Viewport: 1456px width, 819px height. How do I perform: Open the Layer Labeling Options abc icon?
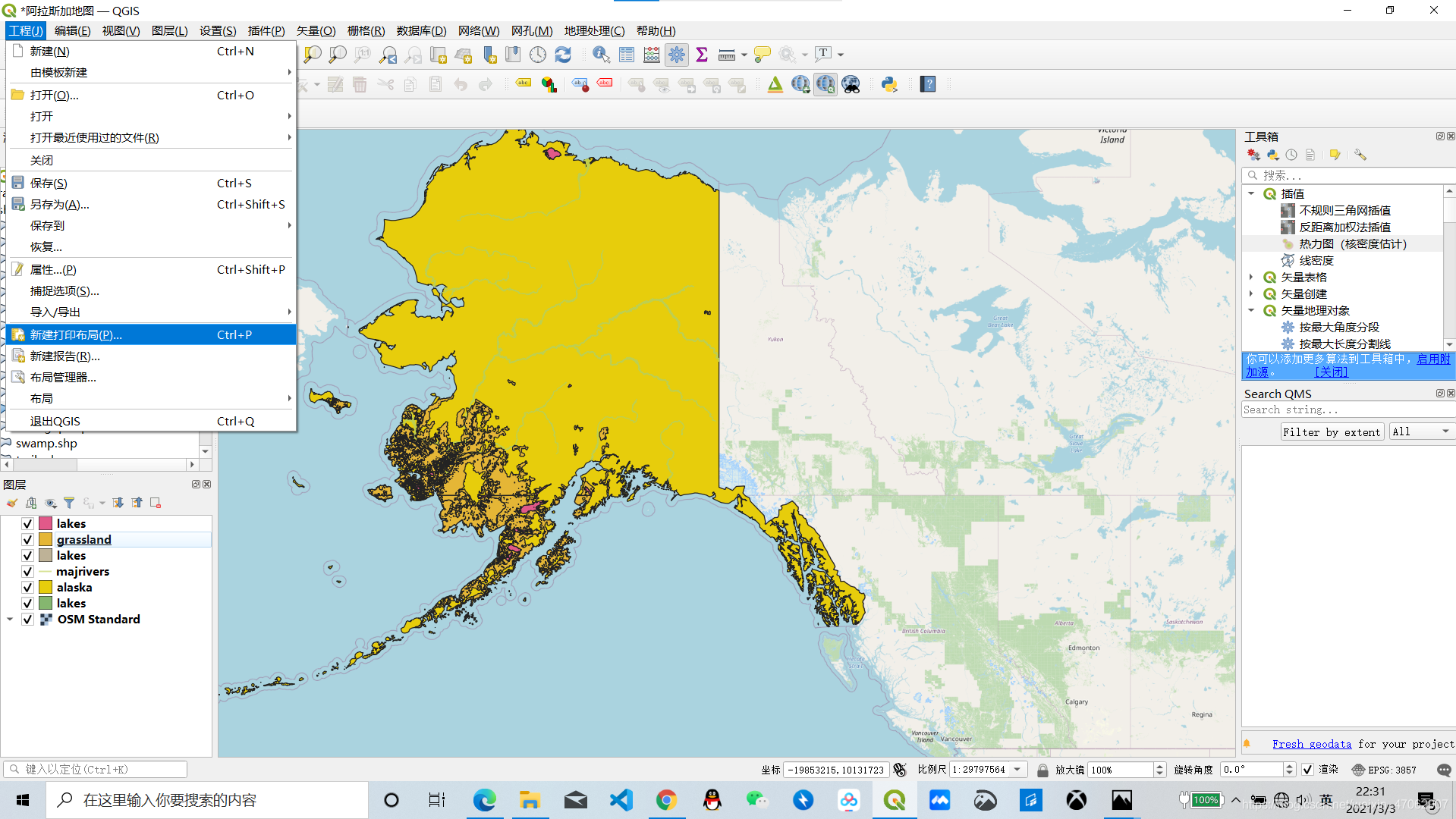524,84
